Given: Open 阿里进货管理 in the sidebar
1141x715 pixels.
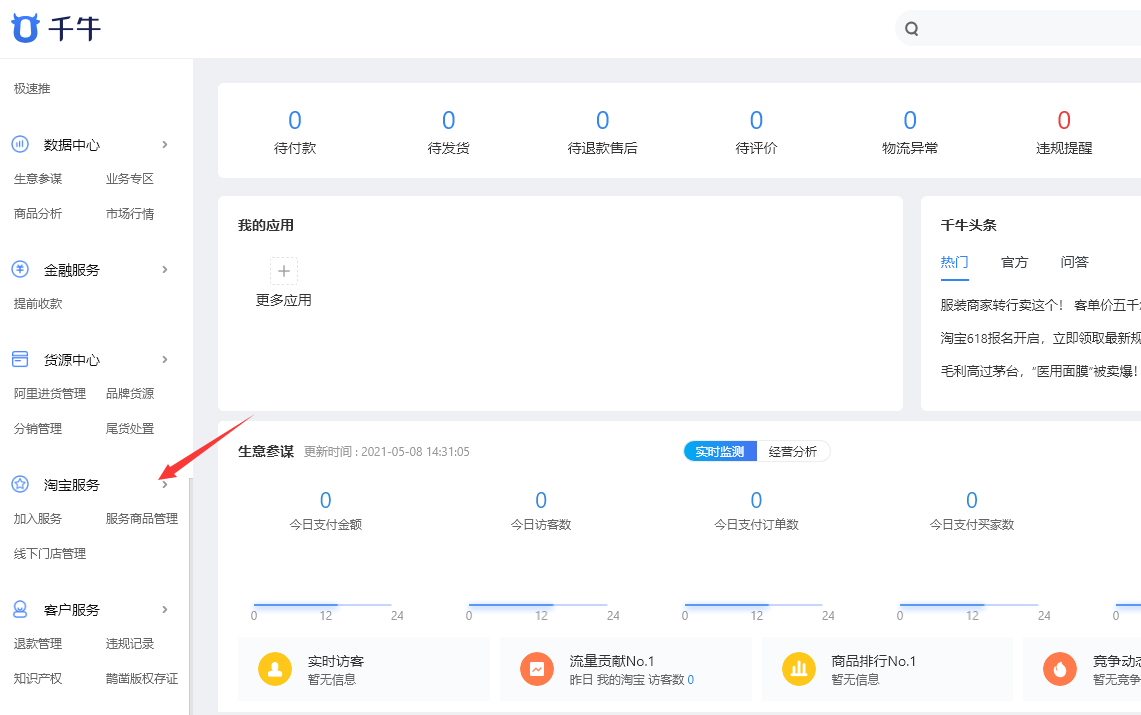Looking at the screenshot, I should click(49, 394).
